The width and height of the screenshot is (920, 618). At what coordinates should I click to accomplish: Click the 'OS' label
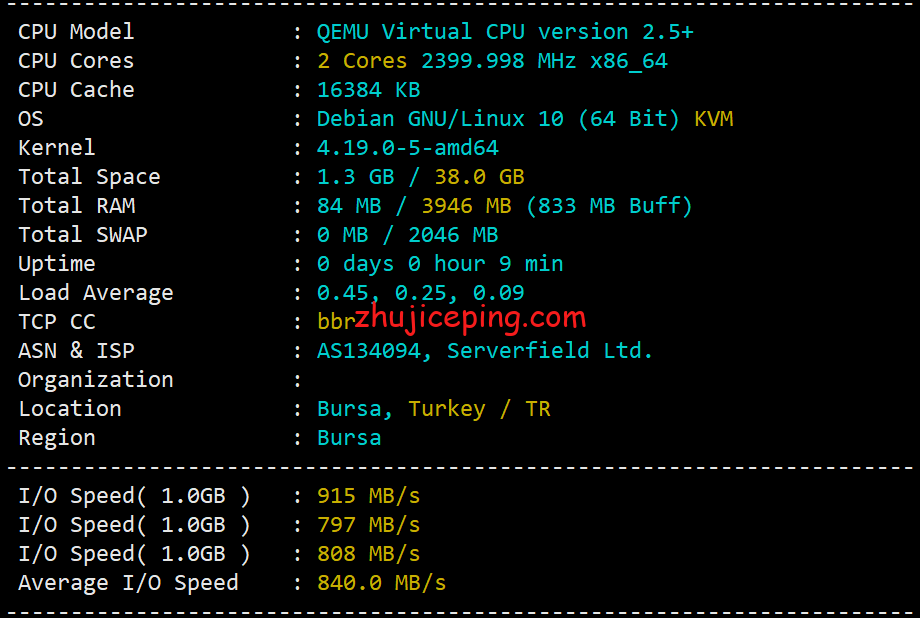[x=31, y=119]
